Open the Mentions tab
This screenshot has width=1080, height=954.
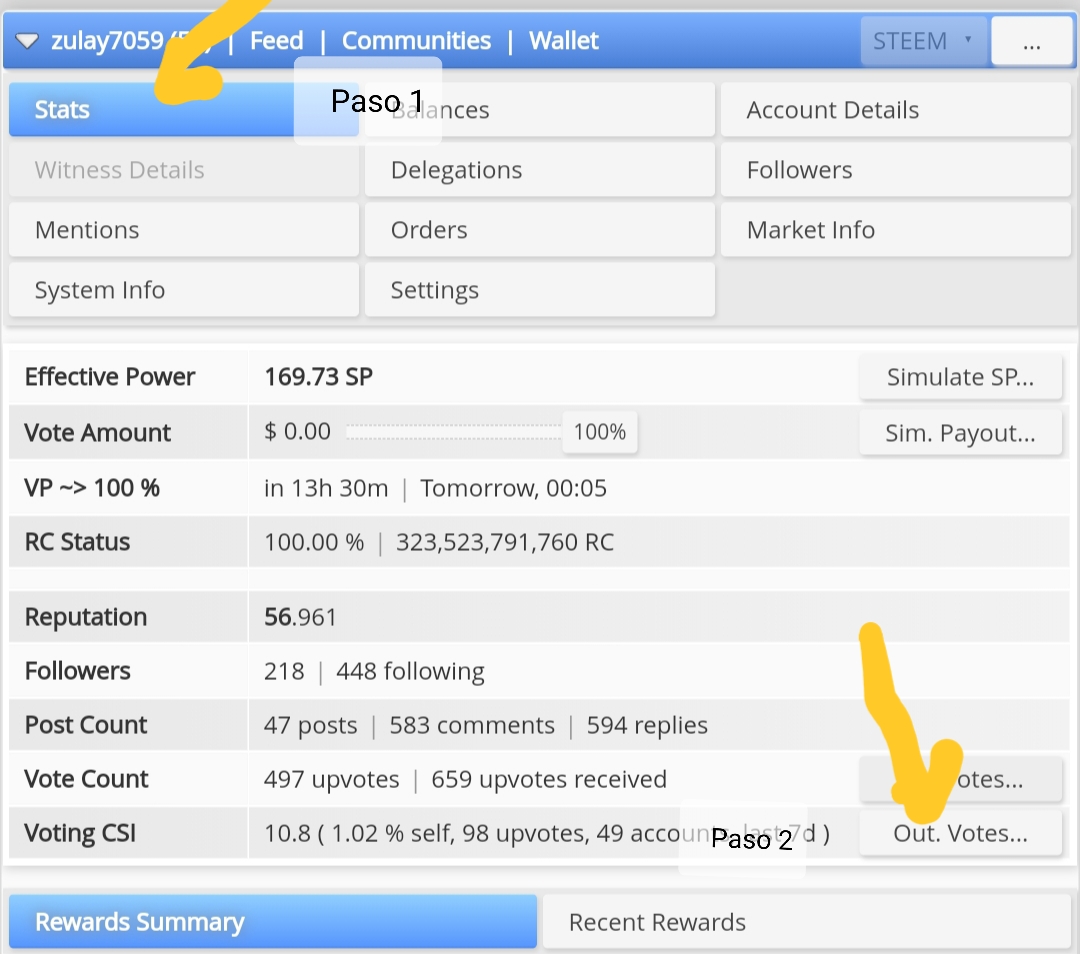[x=184, y=230]
